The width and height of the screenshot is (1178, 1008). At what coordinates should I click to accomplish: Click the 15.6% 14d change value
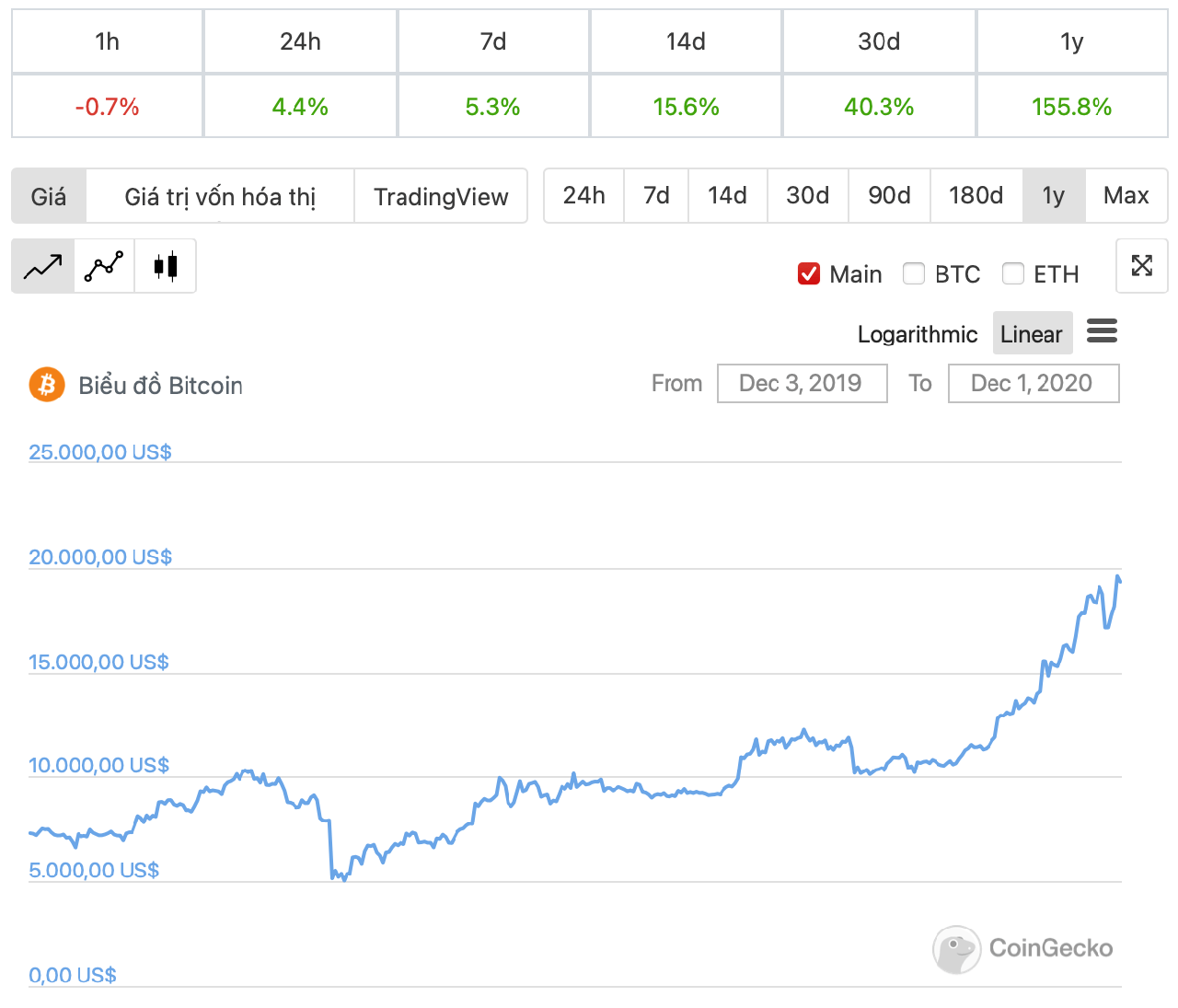(x=687, y=107)
